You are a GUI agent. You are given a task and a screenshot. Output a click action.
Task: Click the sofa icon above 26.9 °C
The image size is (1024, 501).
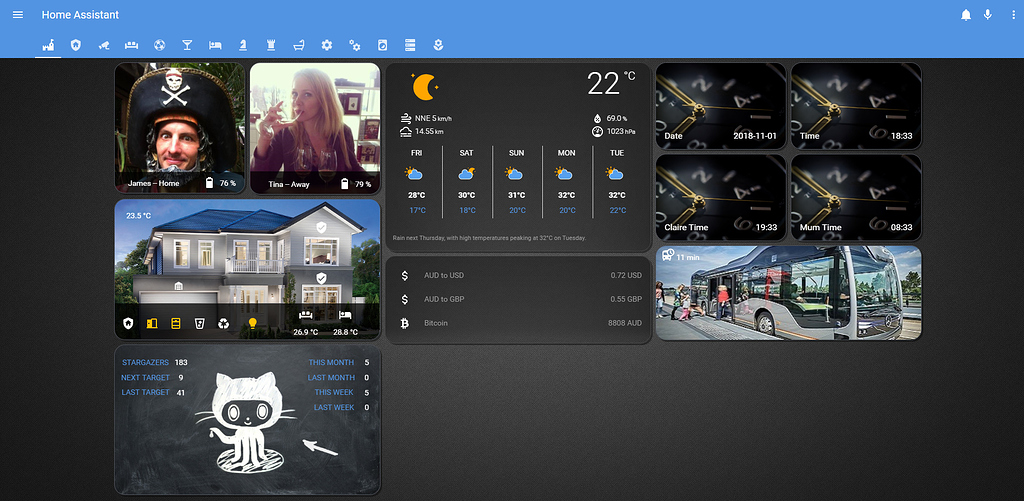305,315
